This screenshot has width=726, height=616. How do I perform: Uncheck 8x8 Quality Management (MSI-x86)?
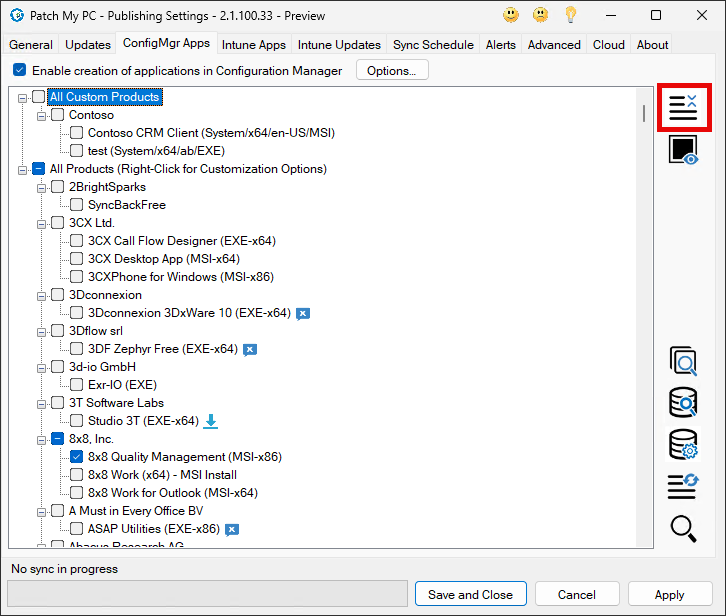click(x=77, y=457)
